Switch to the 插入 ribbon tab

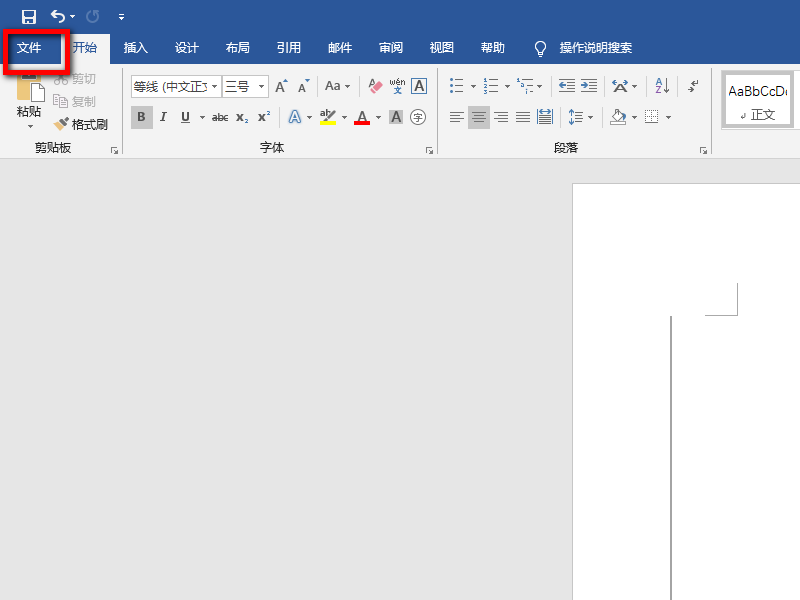136,48
